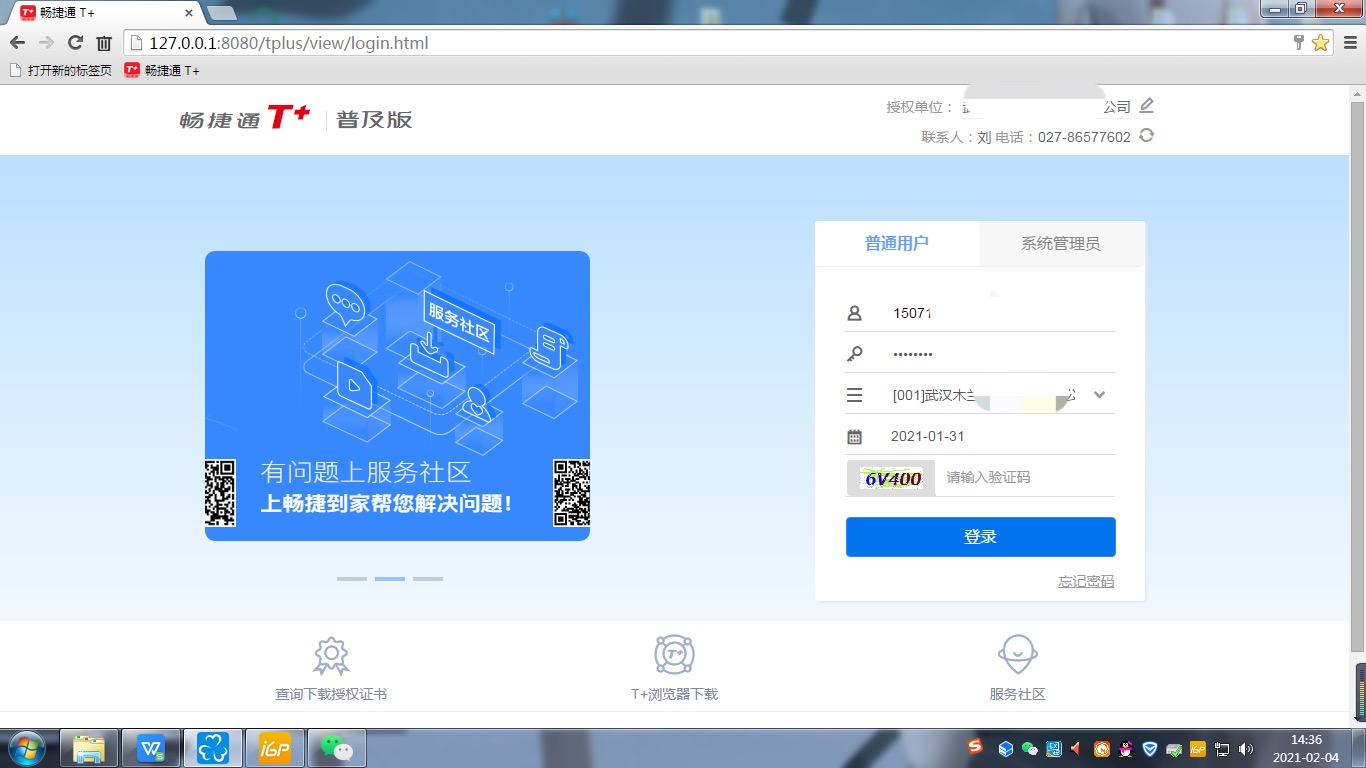Click Sogou input method tray icon
This screenshot has height=768, width=1366.
tap(974, 747)
